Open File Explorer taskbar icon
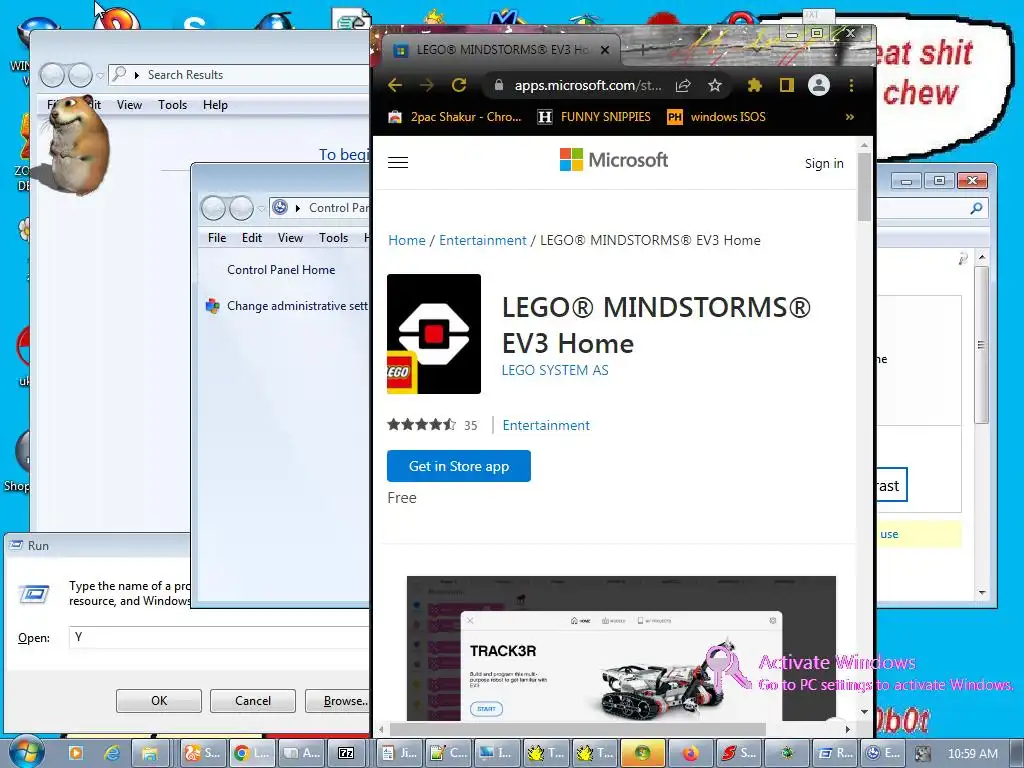 tap(150, 753)
